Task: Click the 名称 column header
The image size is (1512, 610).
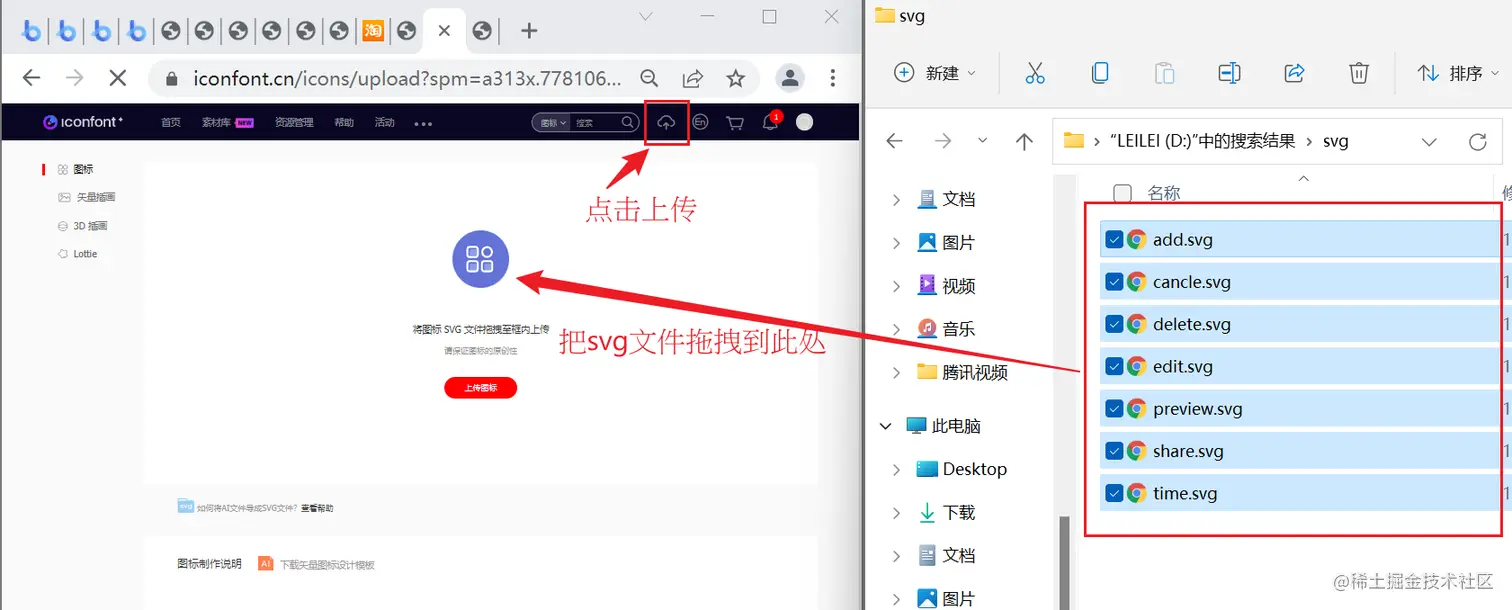Action: (1163, 193)
